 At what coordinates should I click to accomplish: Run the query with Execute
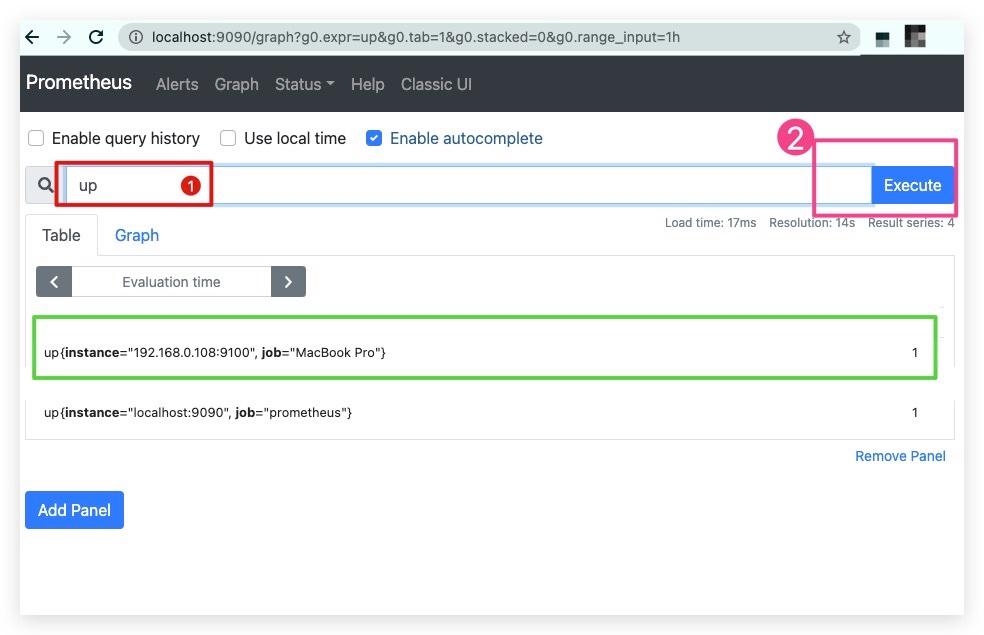[x=912, y=185]
